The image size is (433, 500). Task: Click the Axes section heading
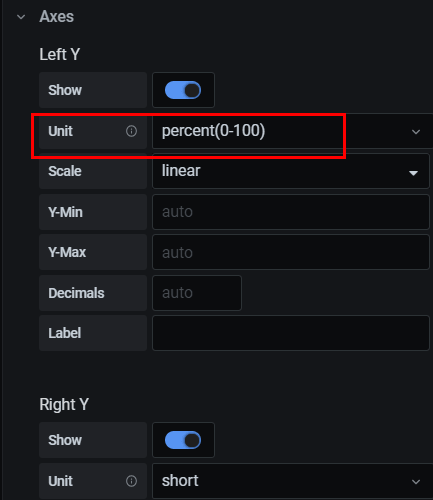pyautogui.click(x=57, y=17)
